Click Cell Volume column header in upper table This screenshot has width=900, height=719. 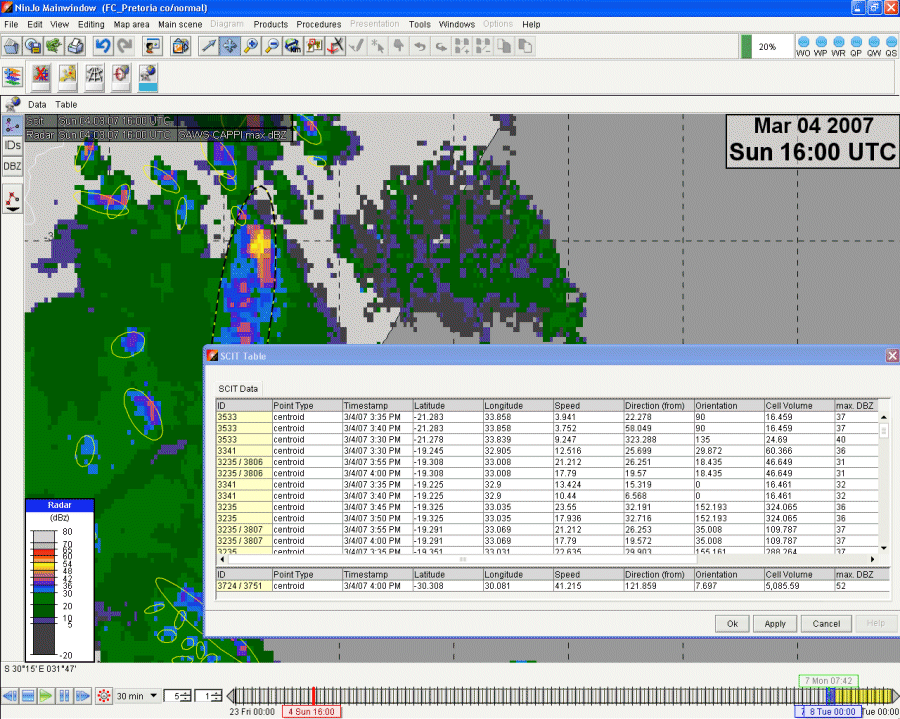pyautogui.click(x=798, y=405)
